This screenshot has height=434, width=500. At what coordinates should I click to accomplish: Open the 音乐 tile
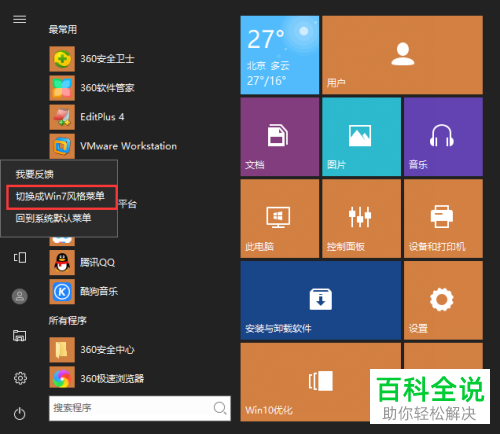point(443,137)
